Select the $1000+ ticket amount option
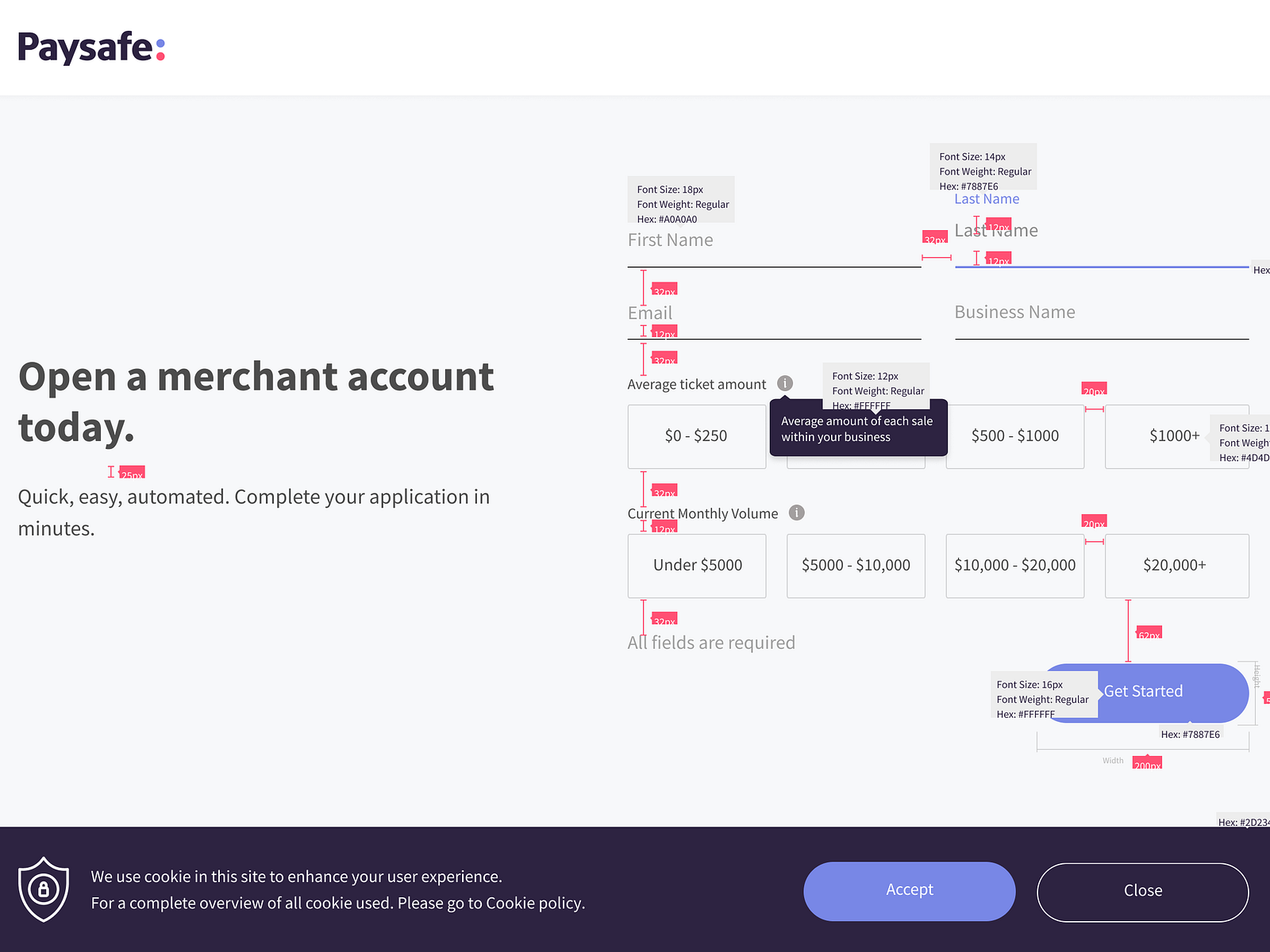 [x=1176, y=436]
